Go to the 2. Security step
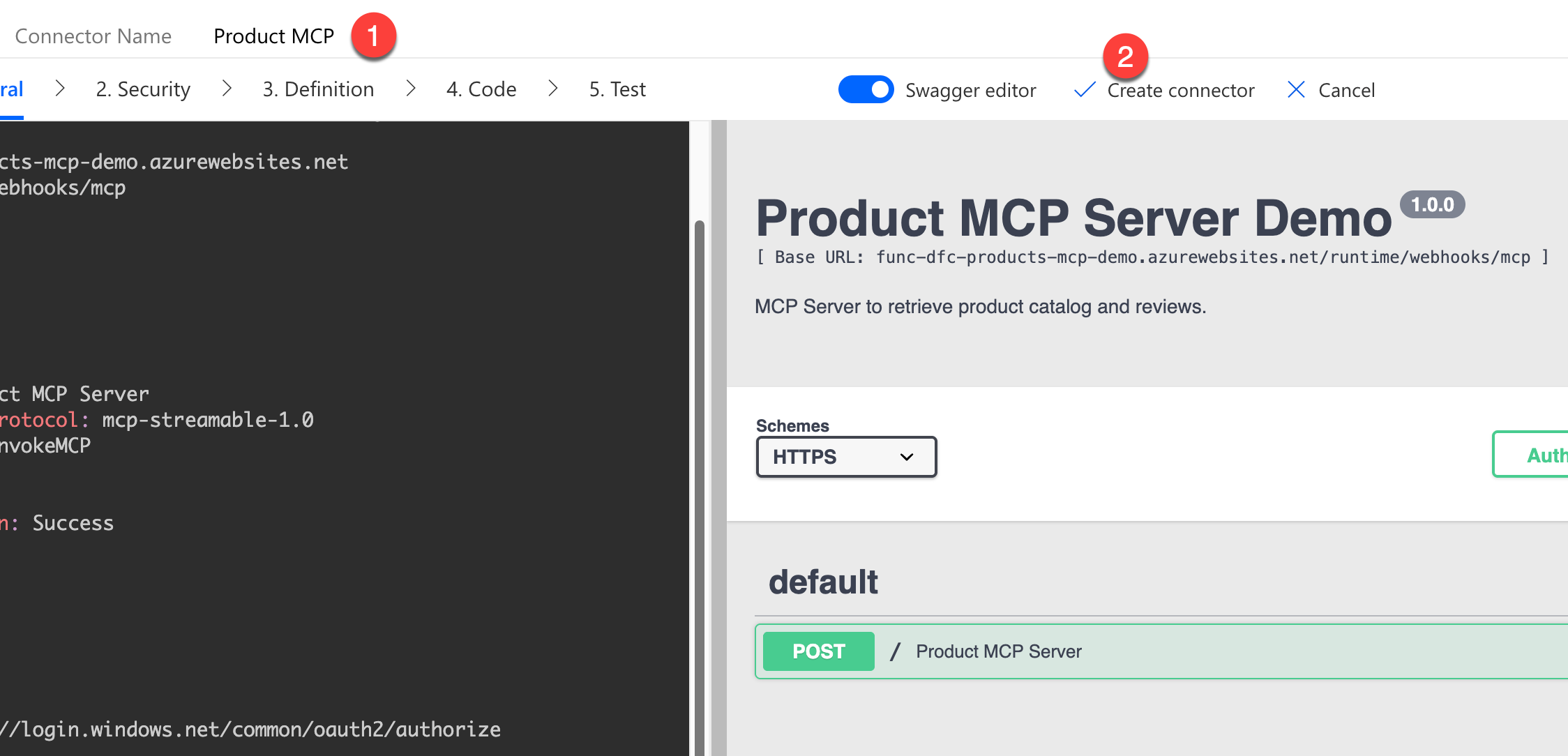This screenshot has height=756, width=1568. coord(143,89)
